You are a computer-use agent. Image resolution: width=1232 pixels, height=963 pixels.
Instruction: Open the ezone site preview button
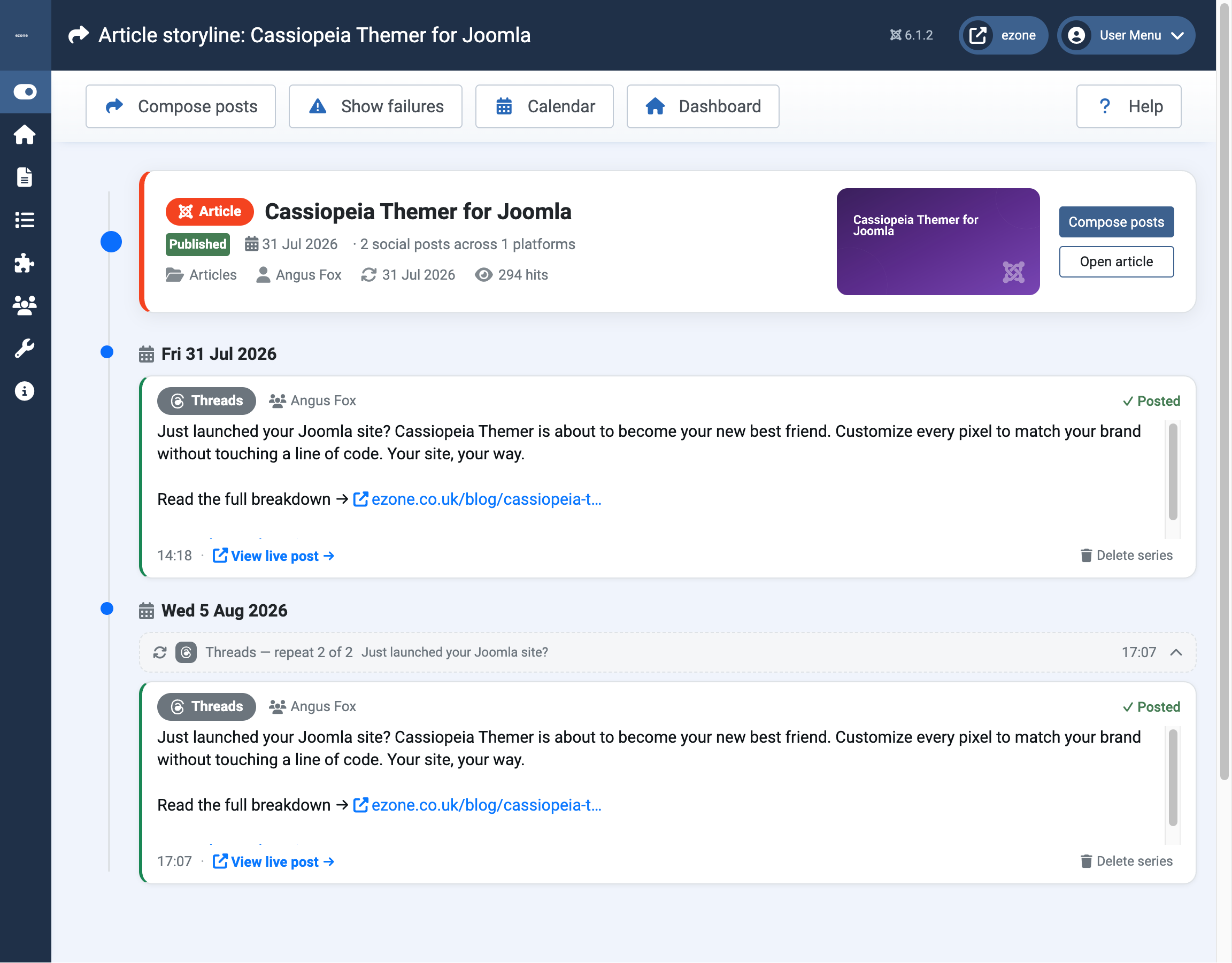click(x=1003, y=35)
